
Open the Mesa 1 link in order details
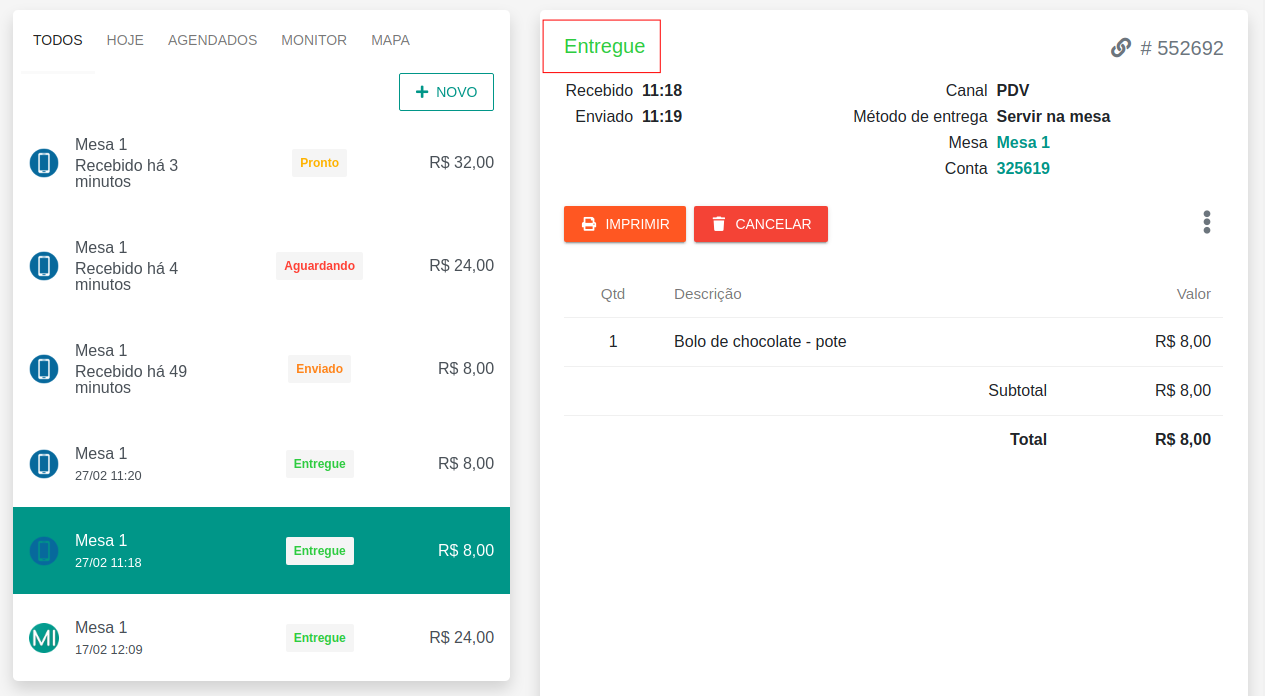[1023, 143]
